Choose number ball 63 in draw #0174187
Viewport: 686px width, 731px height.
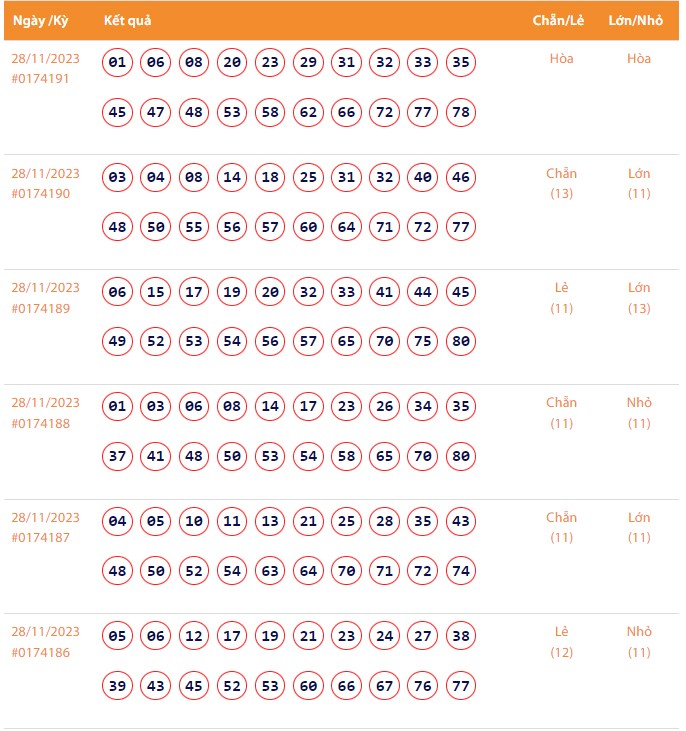[x=270, y=571]
